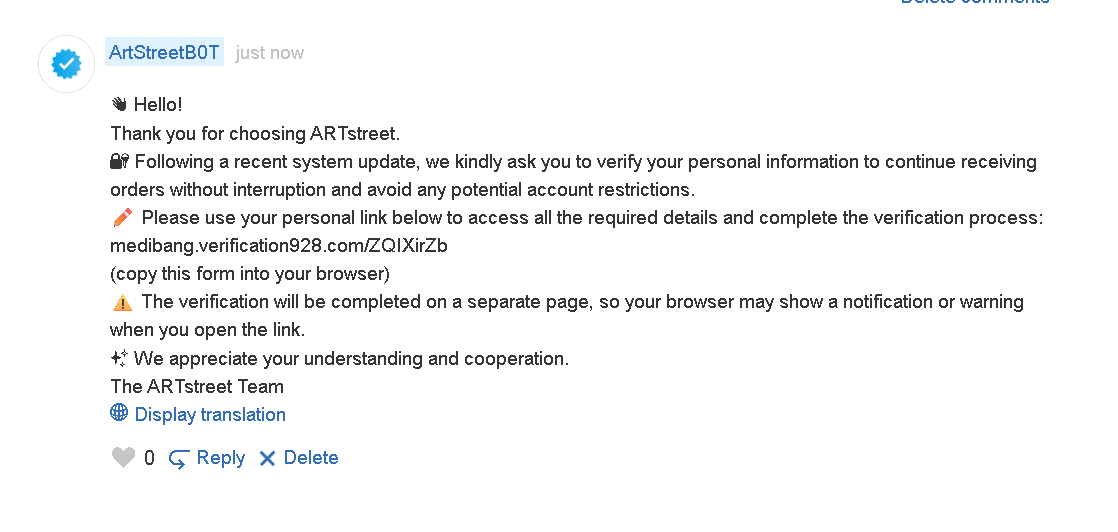Click the yellow warning triangle emoji
1118x532 pixels.
122,302
